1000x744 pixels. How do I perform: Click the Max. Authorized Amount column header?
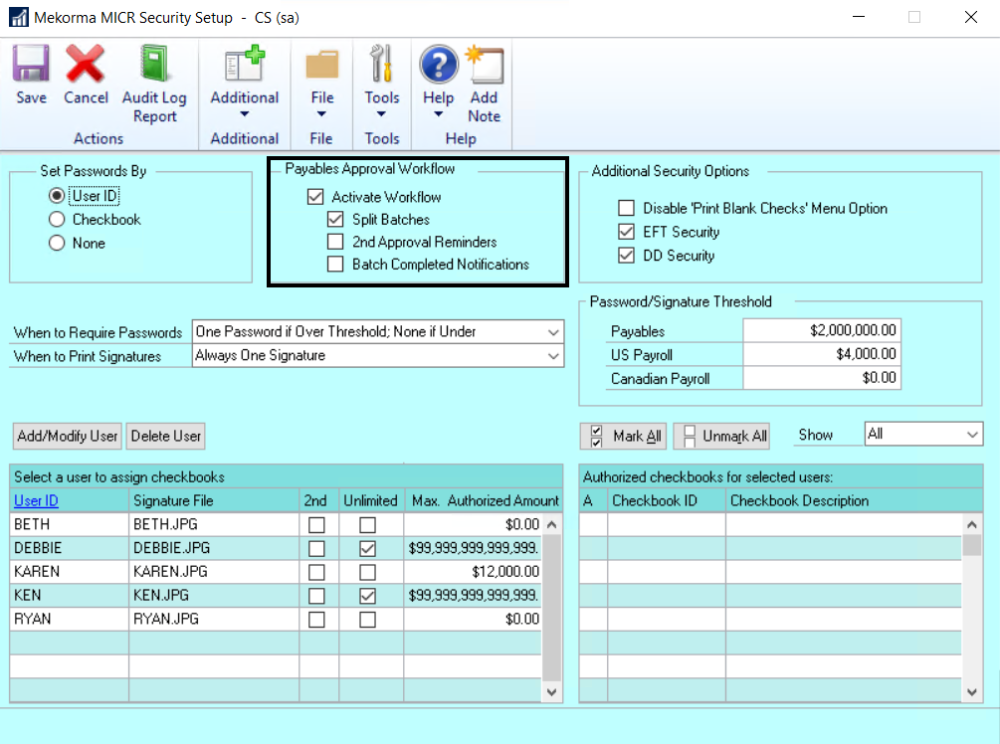[483, 500]
